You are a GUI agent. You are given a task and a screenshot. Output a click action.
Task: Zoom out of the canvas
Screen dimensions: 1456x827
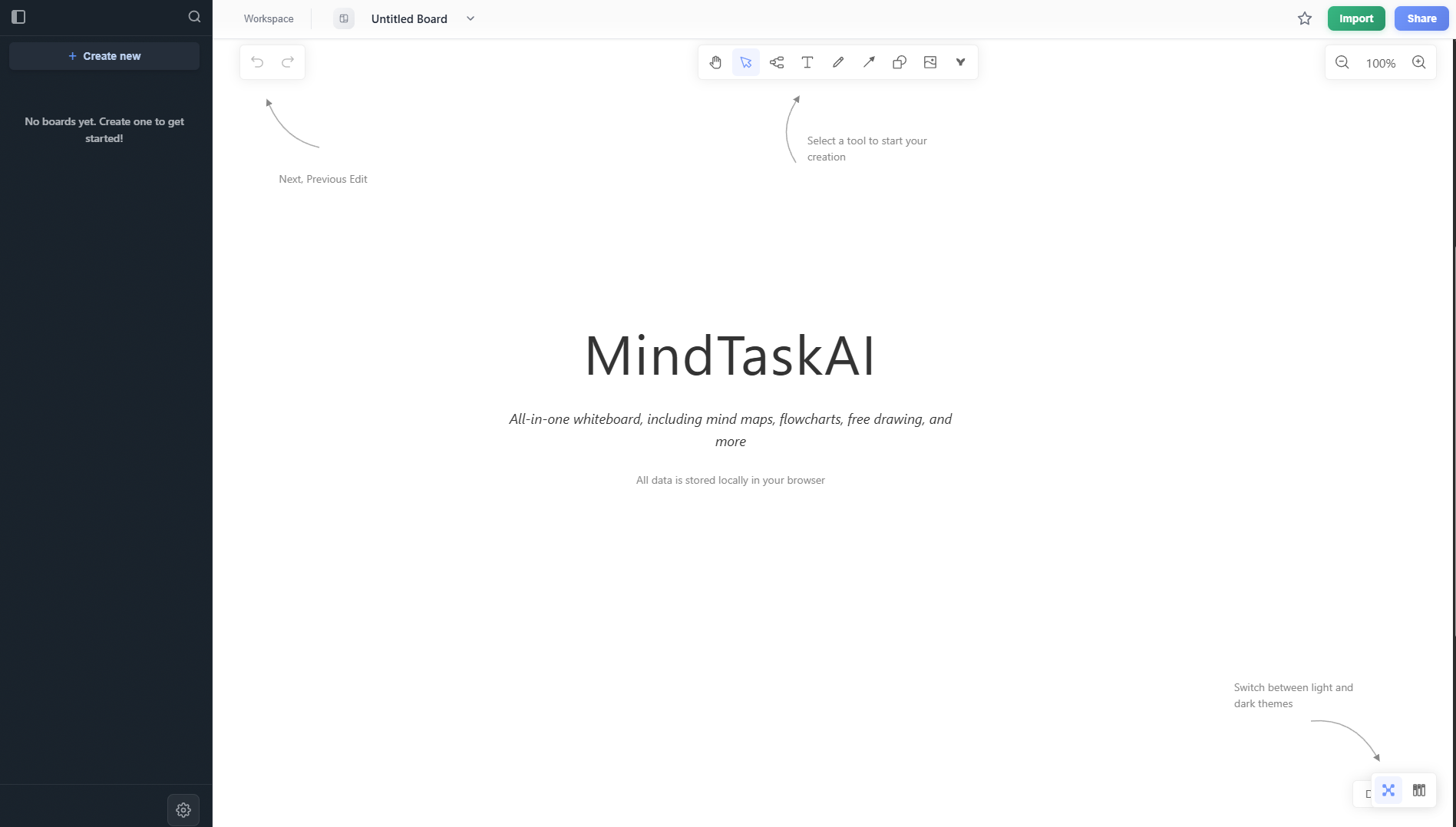tap(1342, 63)
